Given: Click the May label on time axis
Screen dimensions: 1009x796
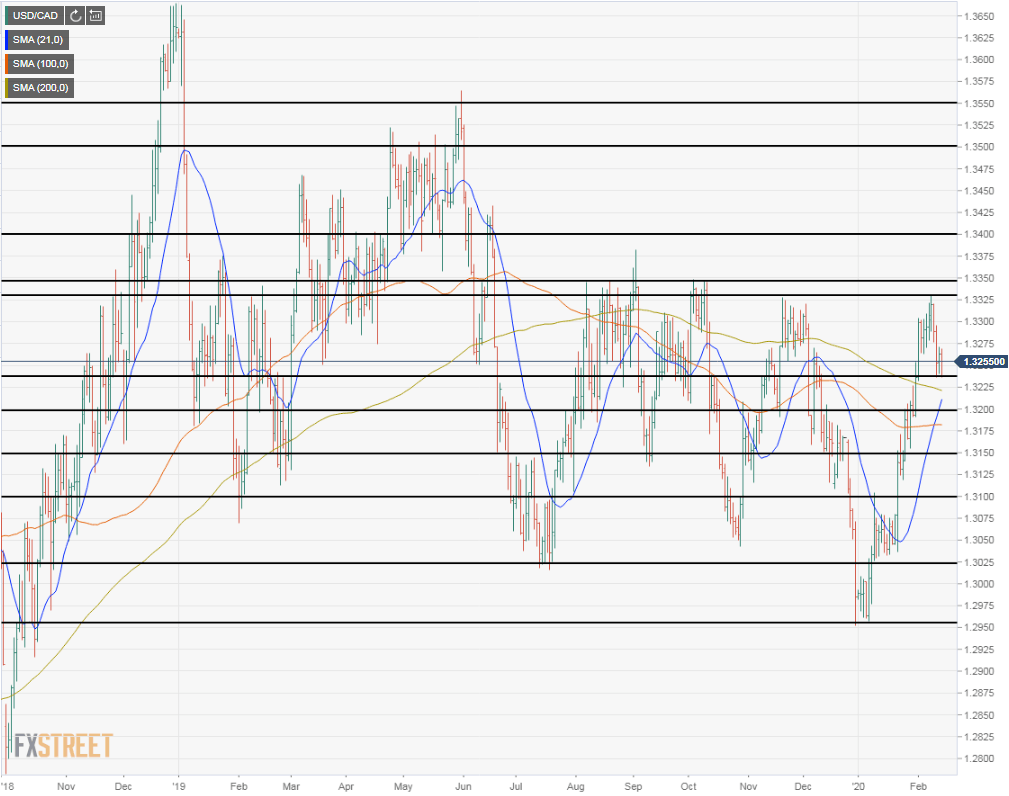Looking at the screenshot, I should pyautogui.click(x=403, y=786).
